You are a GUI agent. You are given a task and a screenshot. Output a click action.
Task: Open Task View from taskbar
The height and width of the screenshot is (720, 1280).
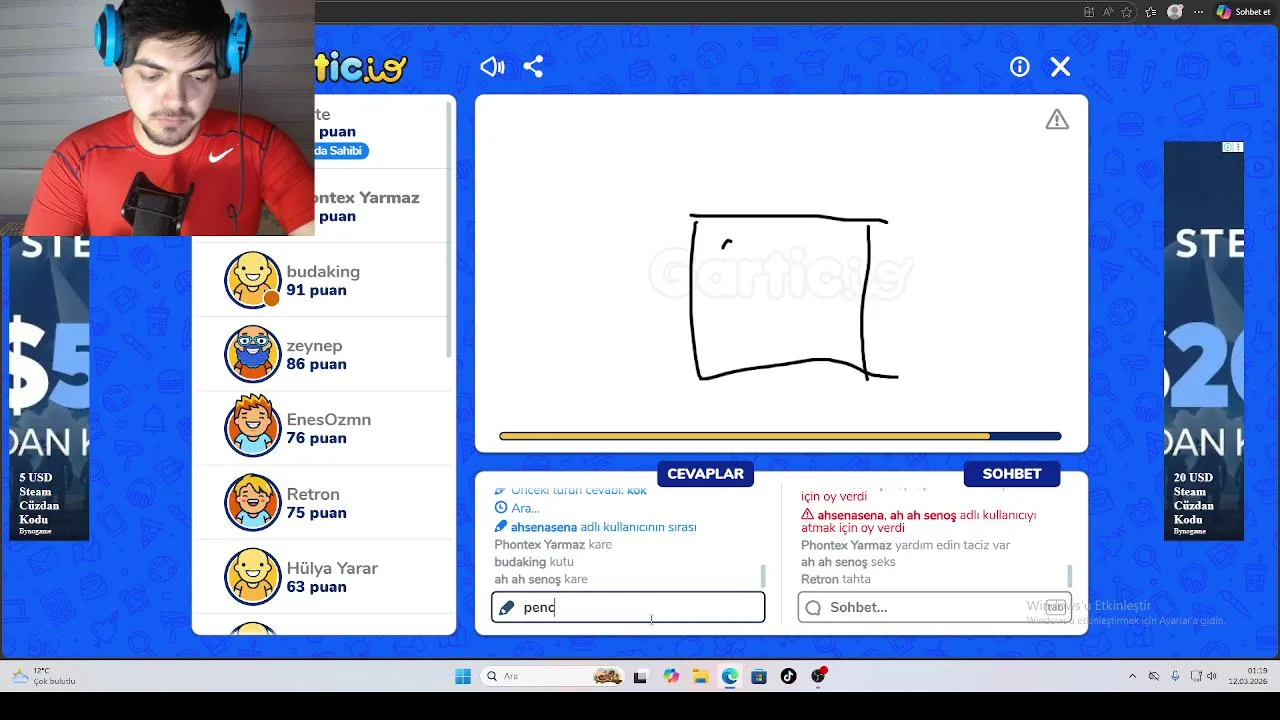(x=640, y=676)
